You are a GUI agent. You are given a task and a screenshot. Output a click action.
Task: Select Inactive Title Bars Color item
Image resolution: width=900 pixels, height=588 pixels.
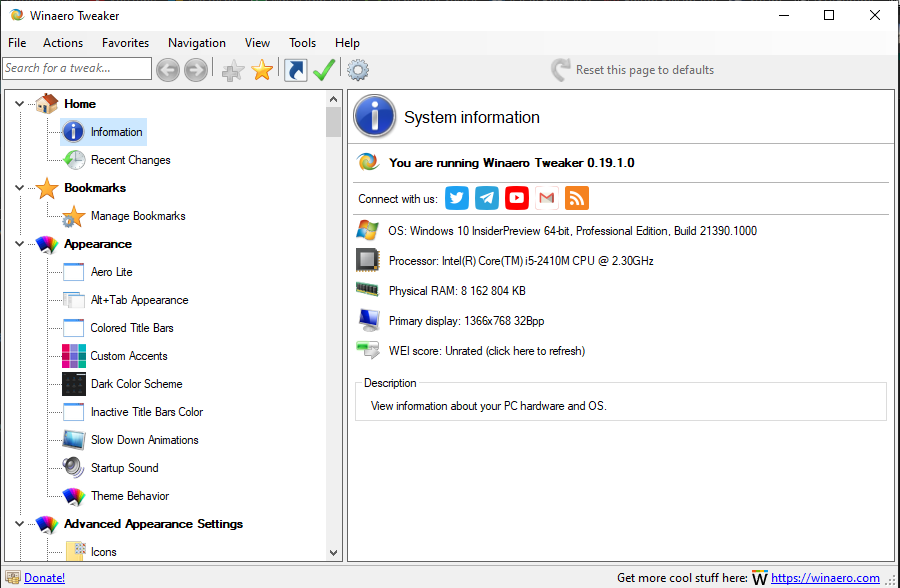[147, 412]
